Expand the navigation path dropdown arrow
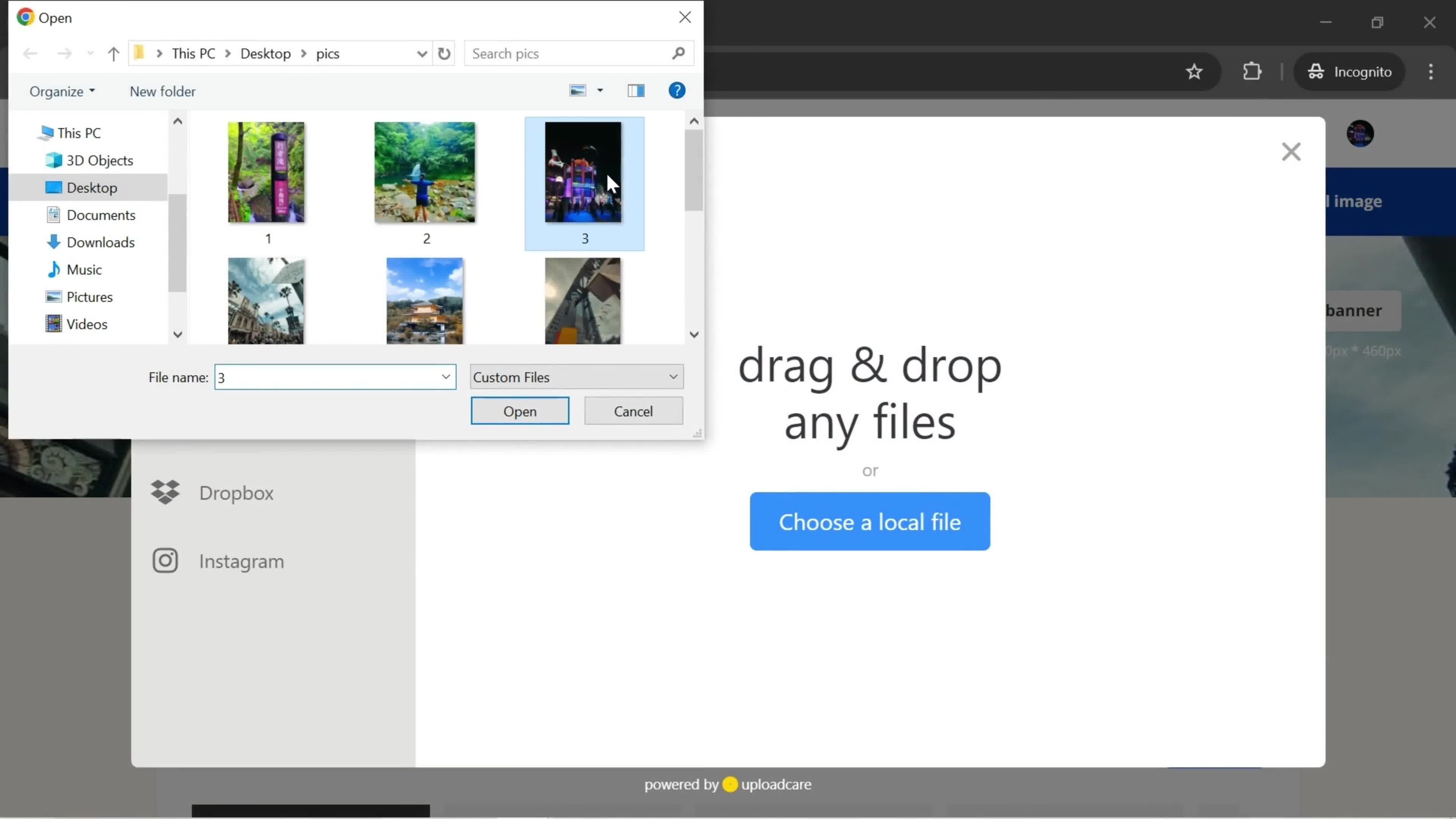Screen dimensions: 1456x819 [x=422, y=53]
